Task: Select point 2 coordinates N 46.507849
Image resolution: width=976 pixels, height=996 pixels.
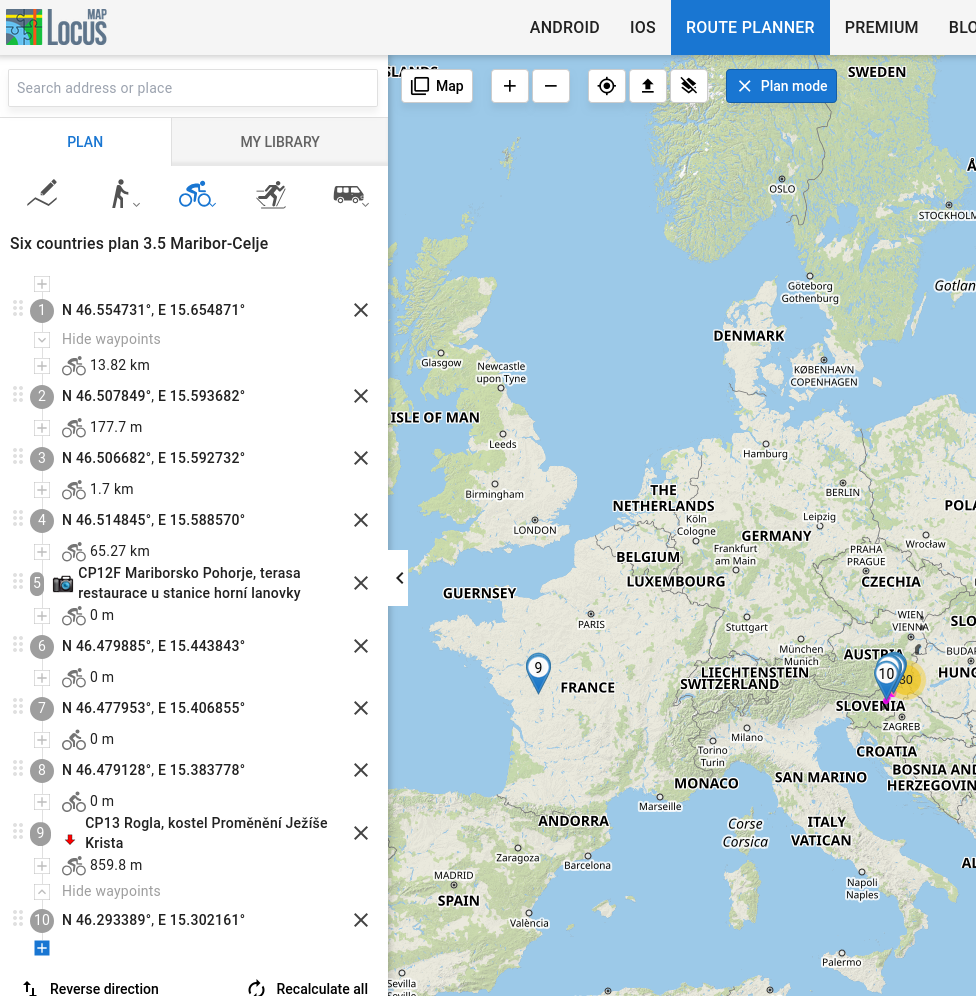Action: click(x=154, y=396)
